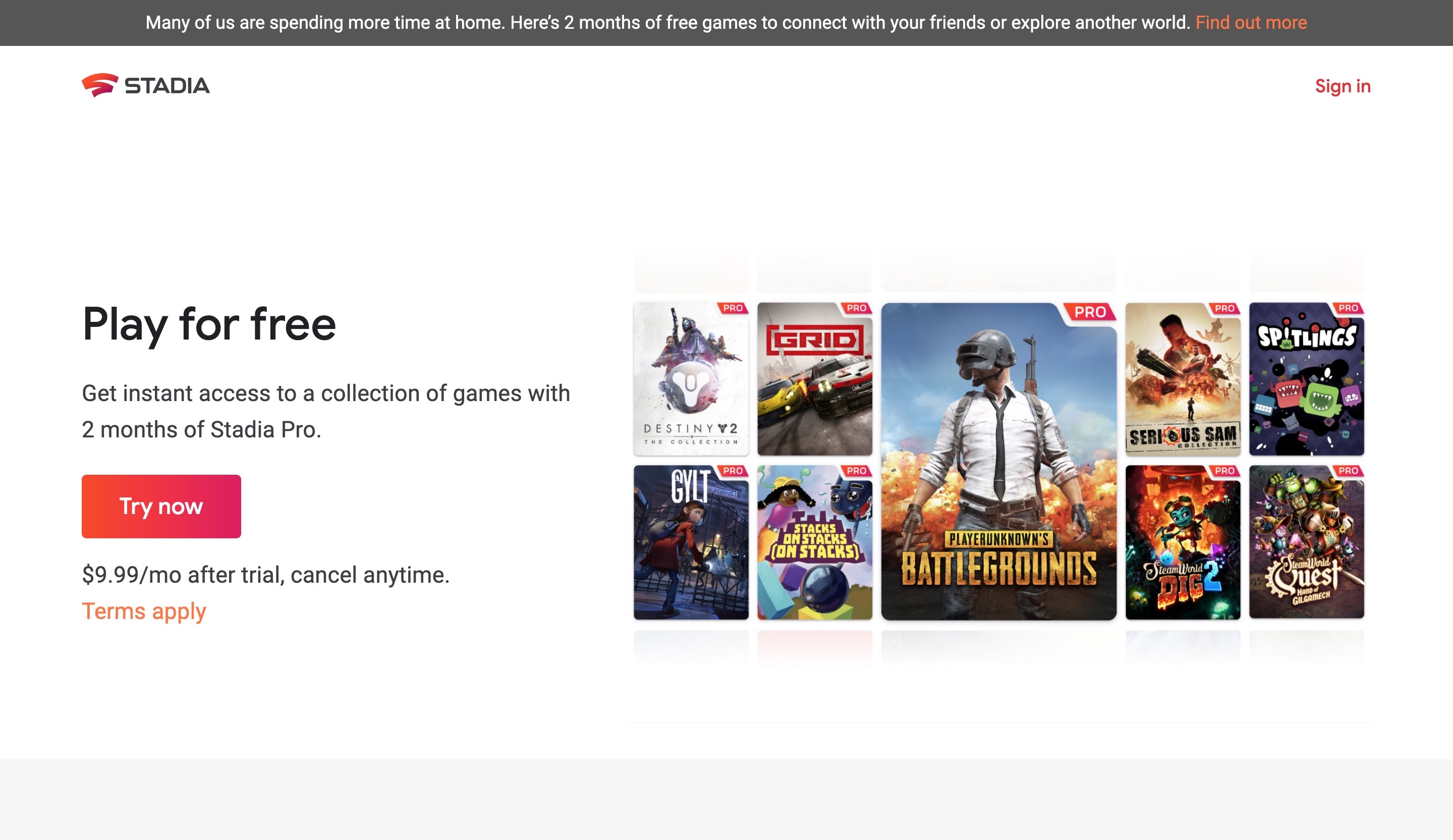
Task: Open the Sign in page
Action: click(1343, 86)
